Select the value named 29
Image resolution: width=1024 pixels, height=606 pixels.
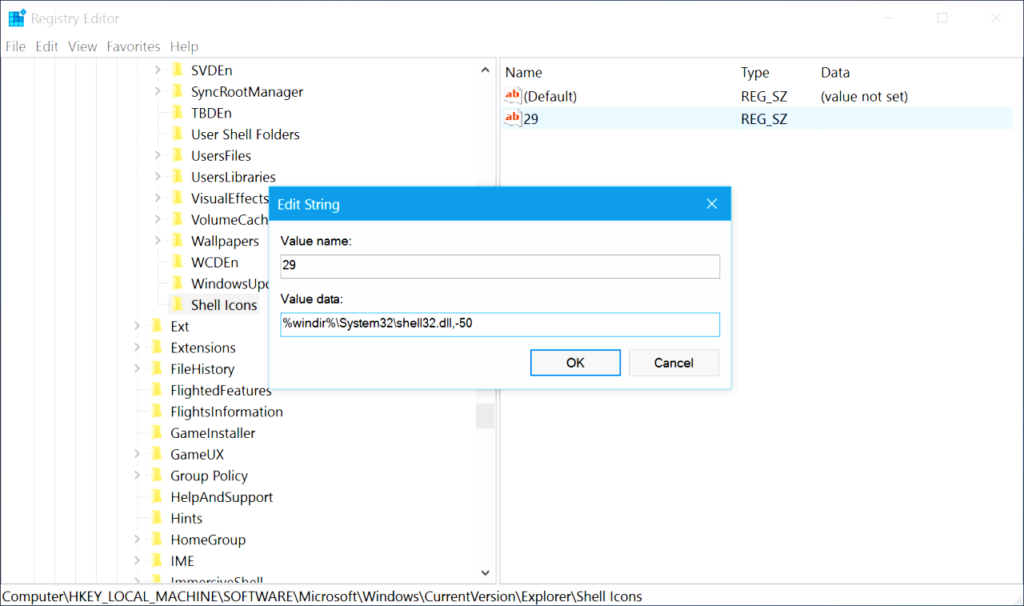pos(758,118)
